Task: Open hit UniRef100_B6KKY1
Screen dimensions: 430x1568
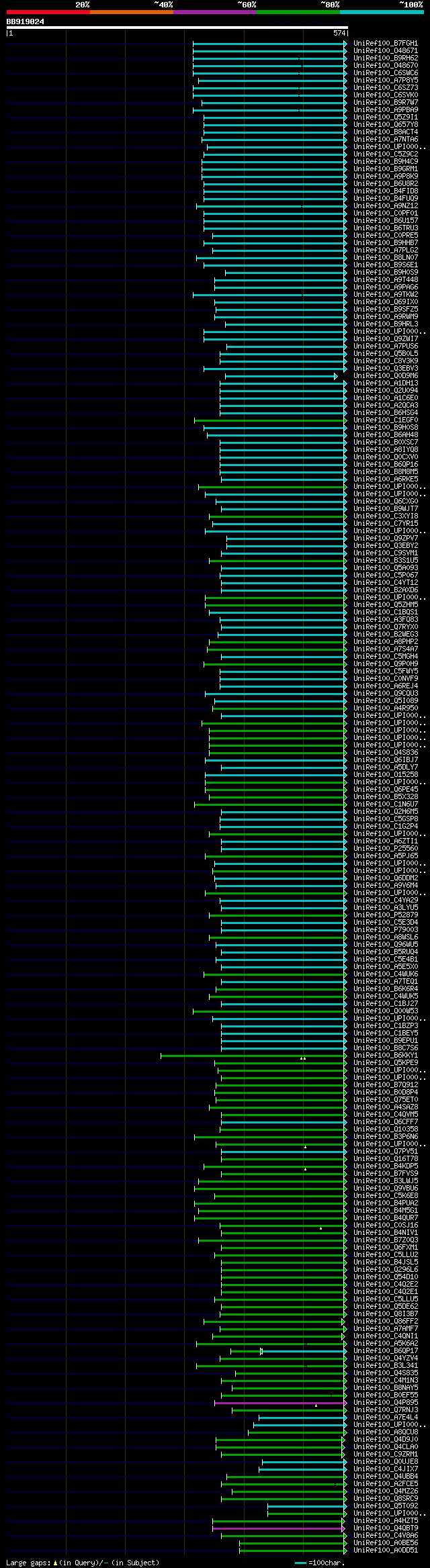Action: tap(386, 1056)
